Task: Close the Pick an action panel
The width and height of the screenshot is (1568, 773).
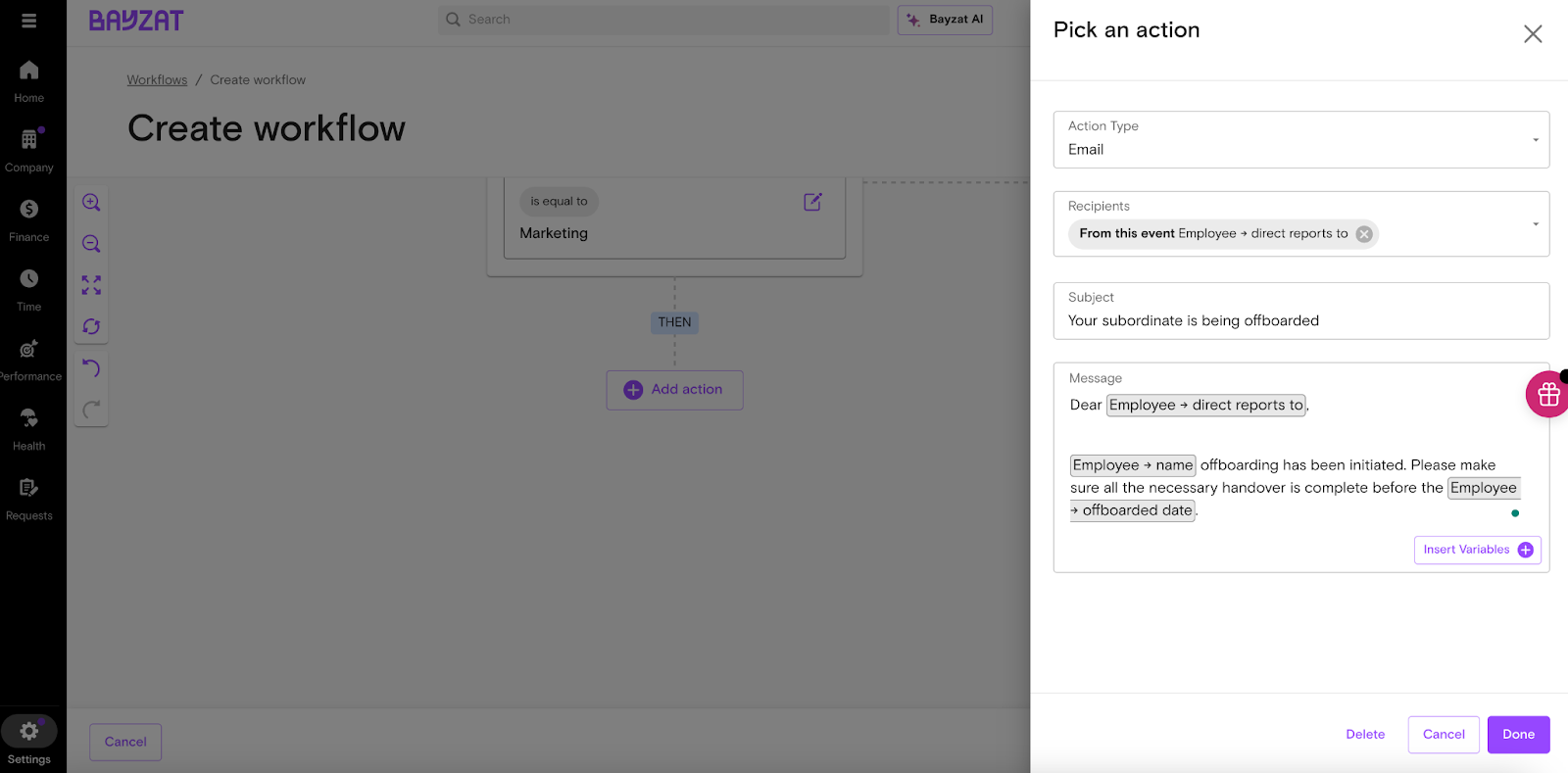Action: (1532, 34)
